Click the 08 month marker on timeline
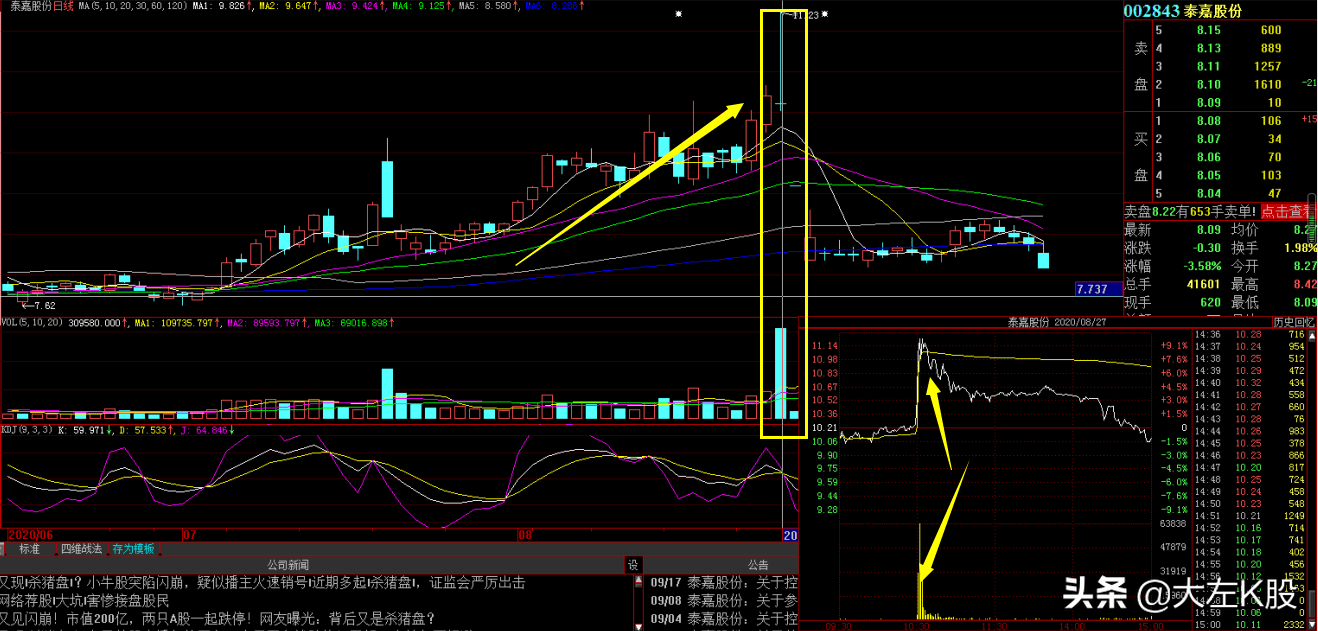 coord(525,535)
